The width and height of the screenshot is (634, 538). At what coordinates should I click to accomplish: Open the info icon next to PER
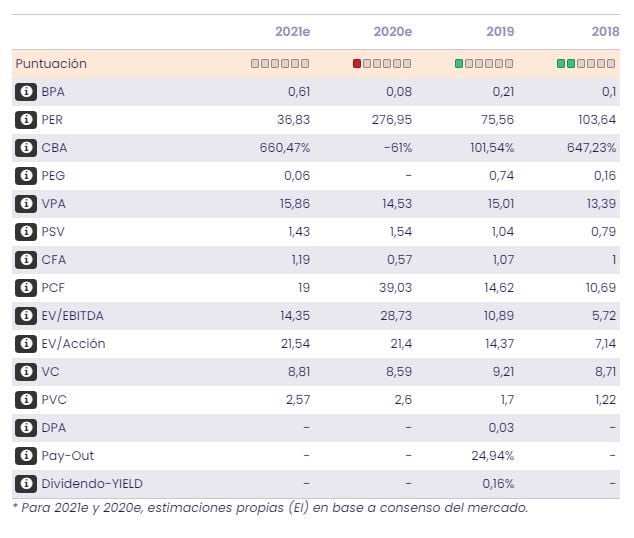[25, 120]
